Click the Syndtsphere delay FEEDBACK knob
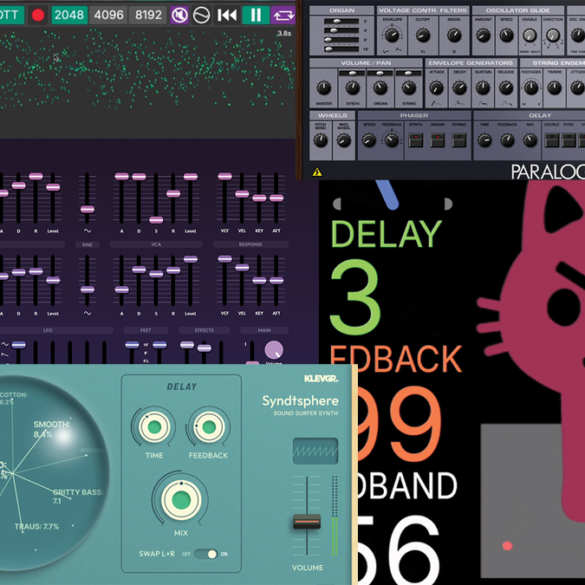 209,427
